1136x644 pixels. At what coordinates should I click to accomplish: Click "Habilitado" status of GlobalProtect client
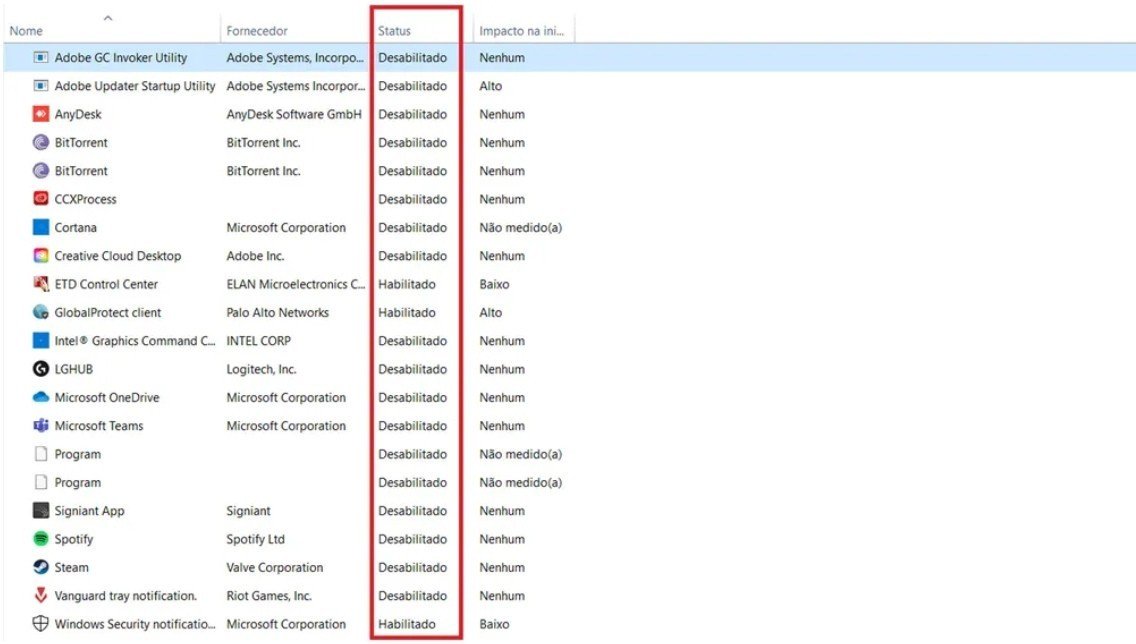(407, 311)
